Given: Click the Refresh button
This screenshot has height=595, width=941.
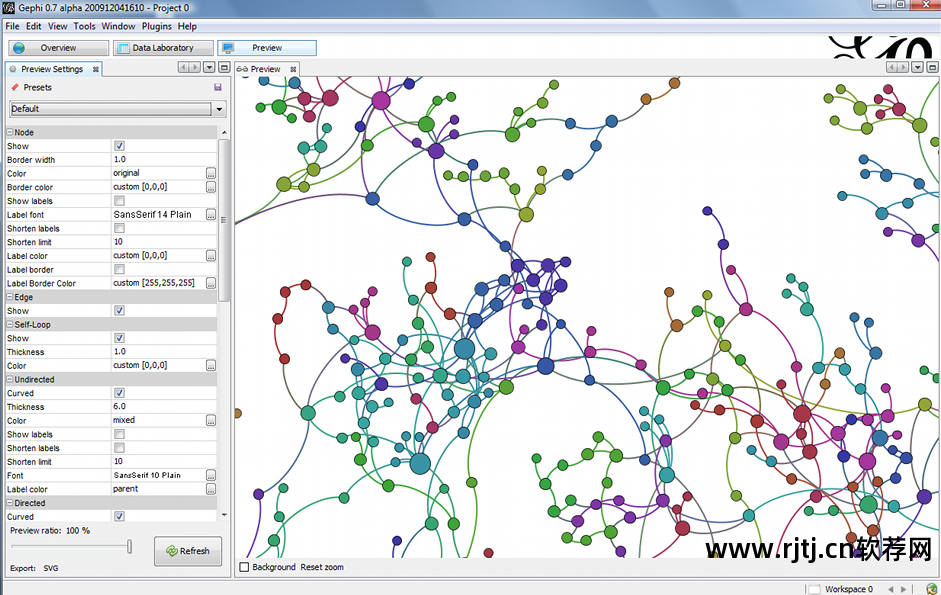Looking at the screenshot, I should click(188, 551).
